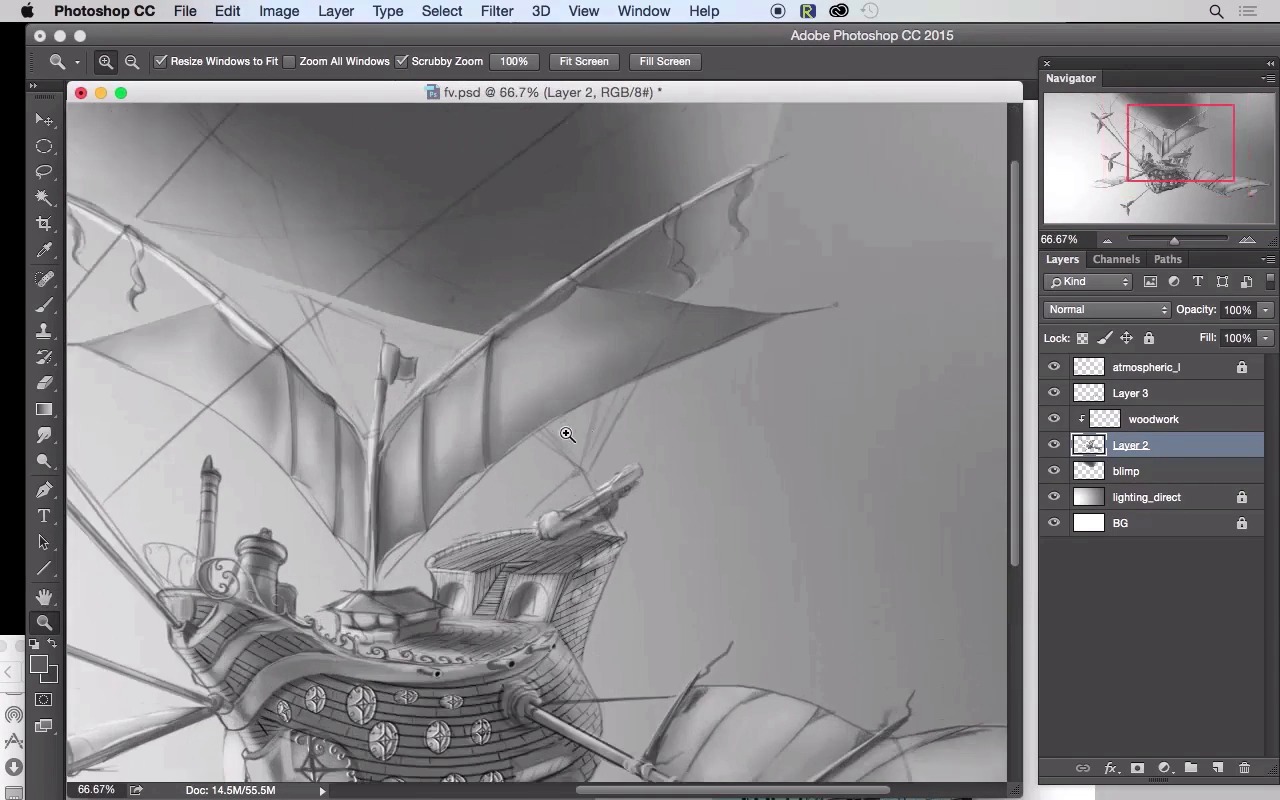Click the Fit Screen button

pyautogui.click(x=584, y=62)
